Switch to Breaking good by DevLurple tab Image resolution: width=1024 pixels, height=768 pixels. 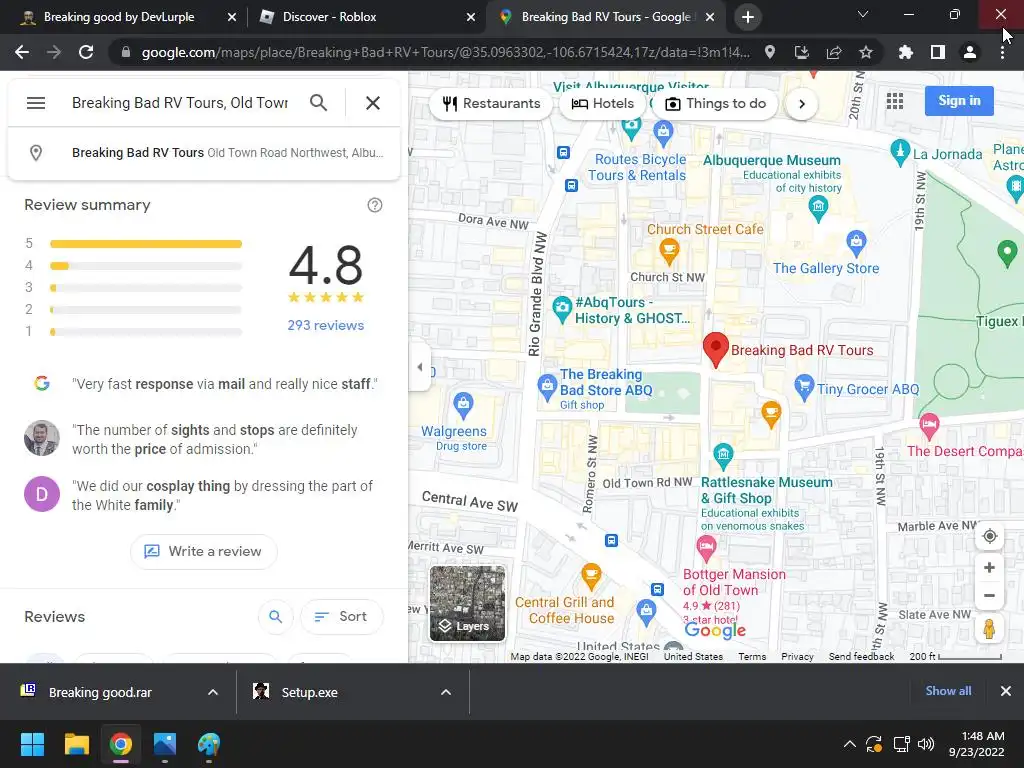coord(119,17)
